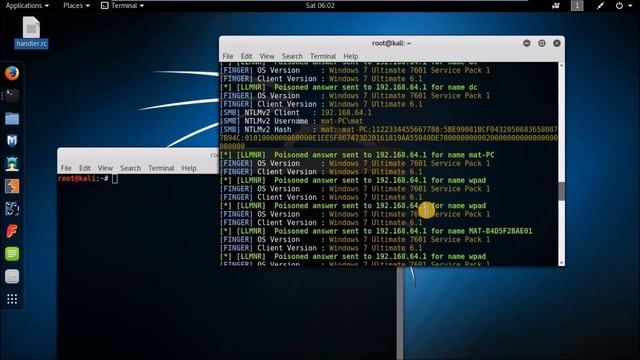Launch Burp Suite from the dock
The height and width of the screenshot is (360, 640).
[x=12, y=186]
